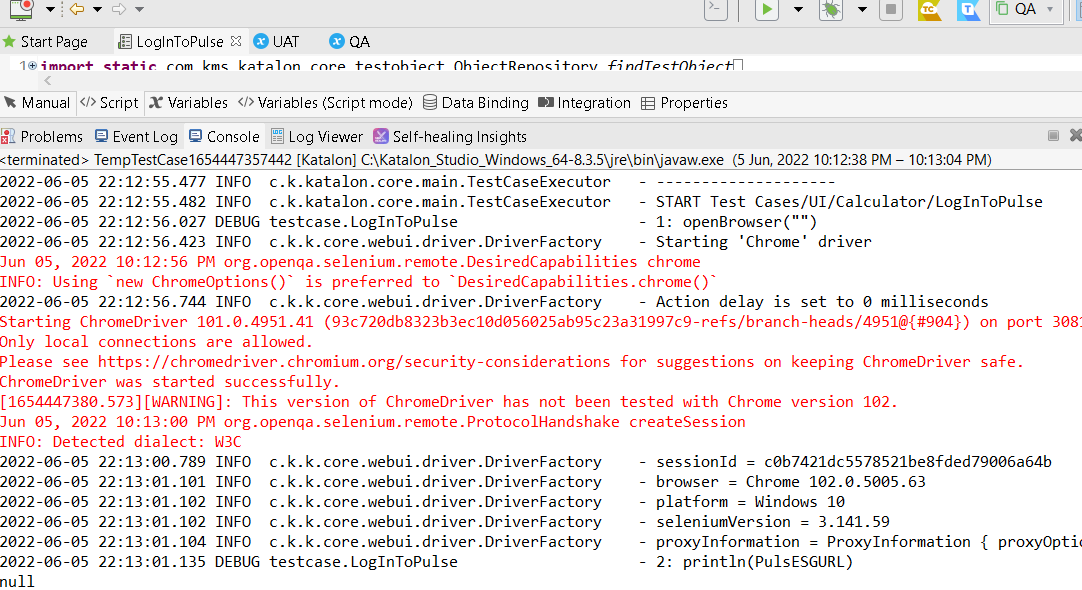The height and width of the screenshot is (590, 1082).
Task: Maximize the Console panel
Action: (1053, 135)
